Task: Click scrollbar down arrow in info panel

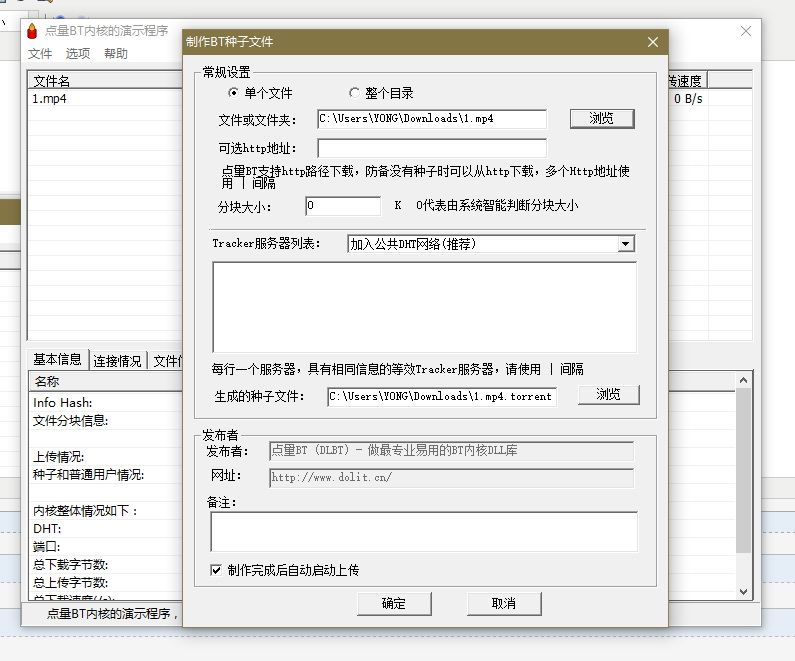Action: pyautogui.click(x=743, y=591)
